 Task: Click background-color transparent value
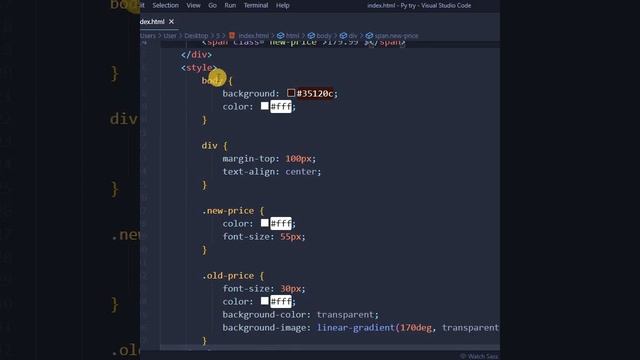[345, 315]
